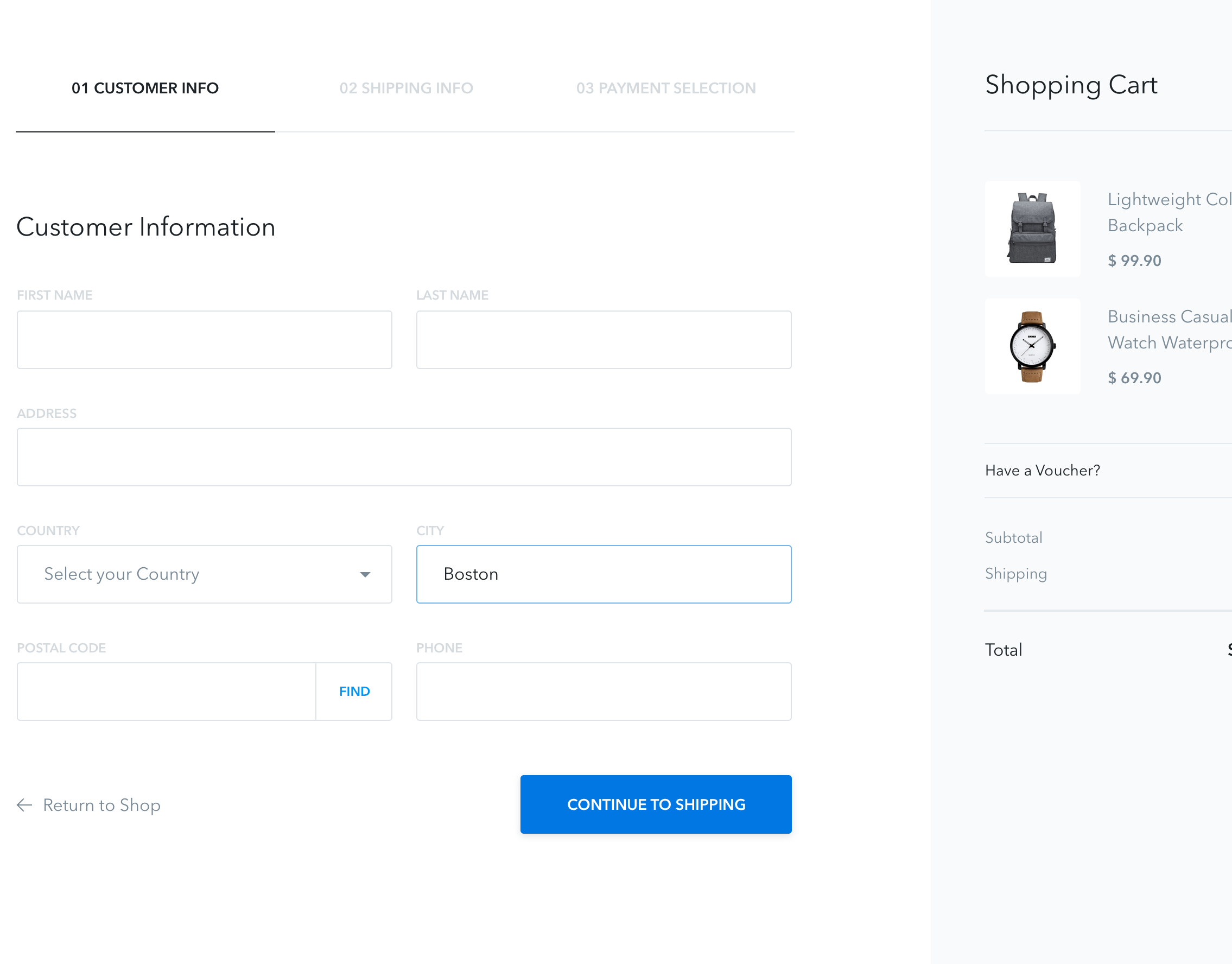Open the Lightweight Backpack product title
1232x964 pixels.
(1167, 212)
